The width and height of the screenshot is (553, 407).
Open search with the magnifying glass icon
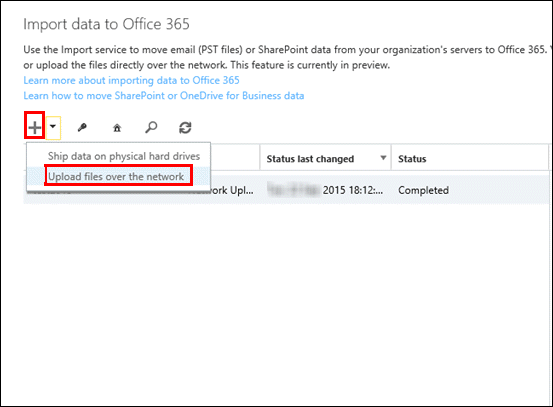click(151, 127)
